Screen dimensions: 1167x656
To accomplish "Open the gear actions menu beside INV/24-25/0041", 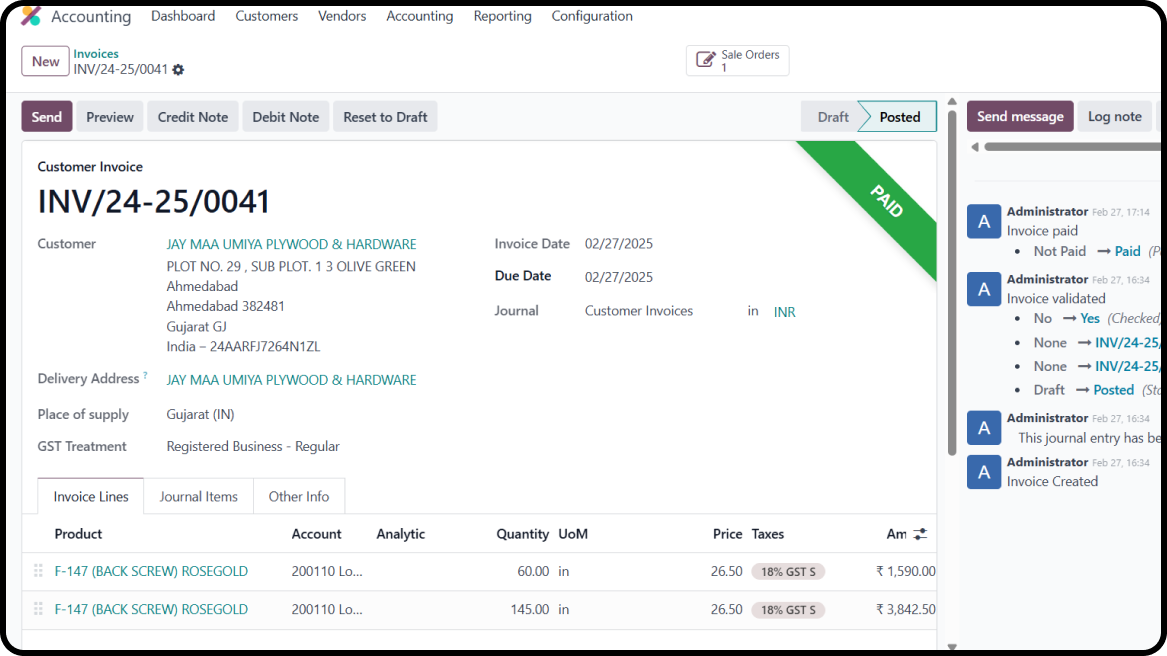I will pyautogui.click(x=178, y=70).
